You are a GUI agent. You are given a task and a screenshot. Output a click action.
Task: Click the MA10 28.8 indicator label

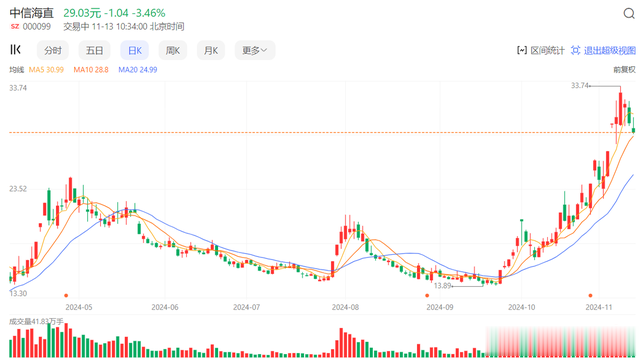91,70
